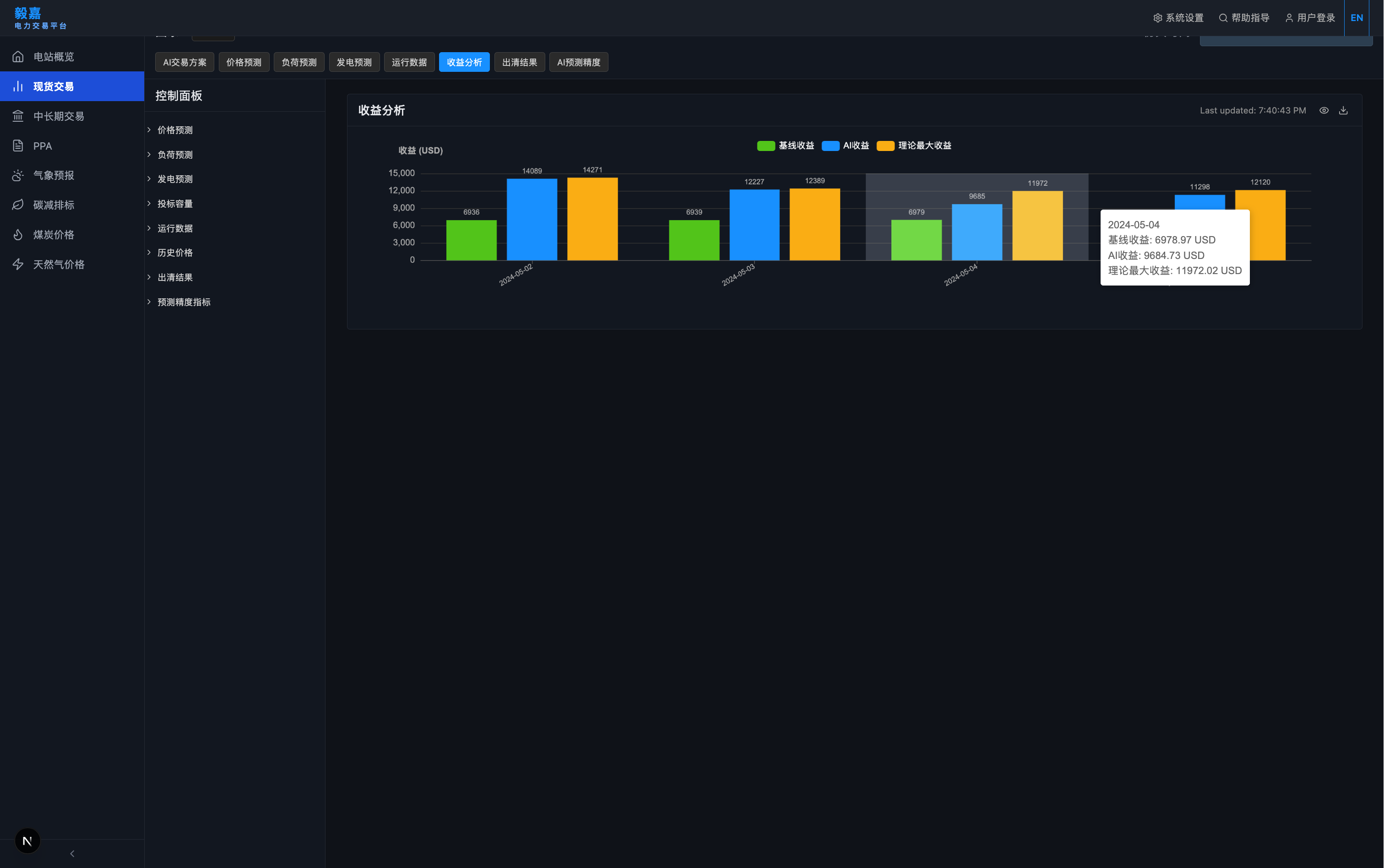Viewport: 1384px width, 868px height.
Task: Switch to the 负荷预测 tab
Action: tap(299, 62)
